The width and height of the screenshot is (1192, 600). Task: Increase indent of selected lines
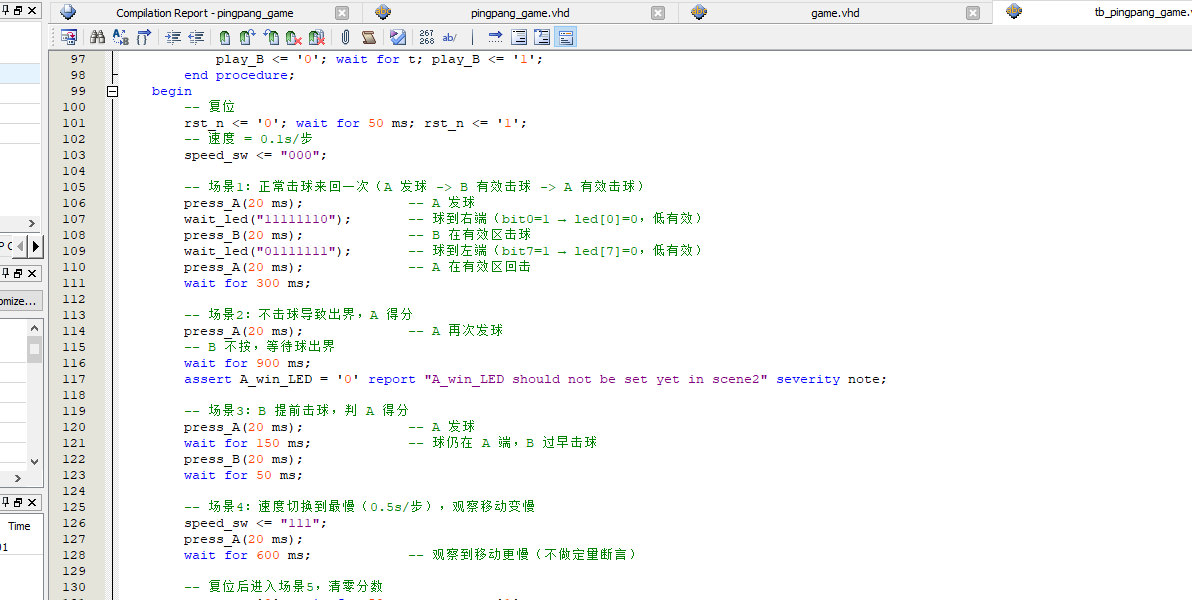[173, 37]
